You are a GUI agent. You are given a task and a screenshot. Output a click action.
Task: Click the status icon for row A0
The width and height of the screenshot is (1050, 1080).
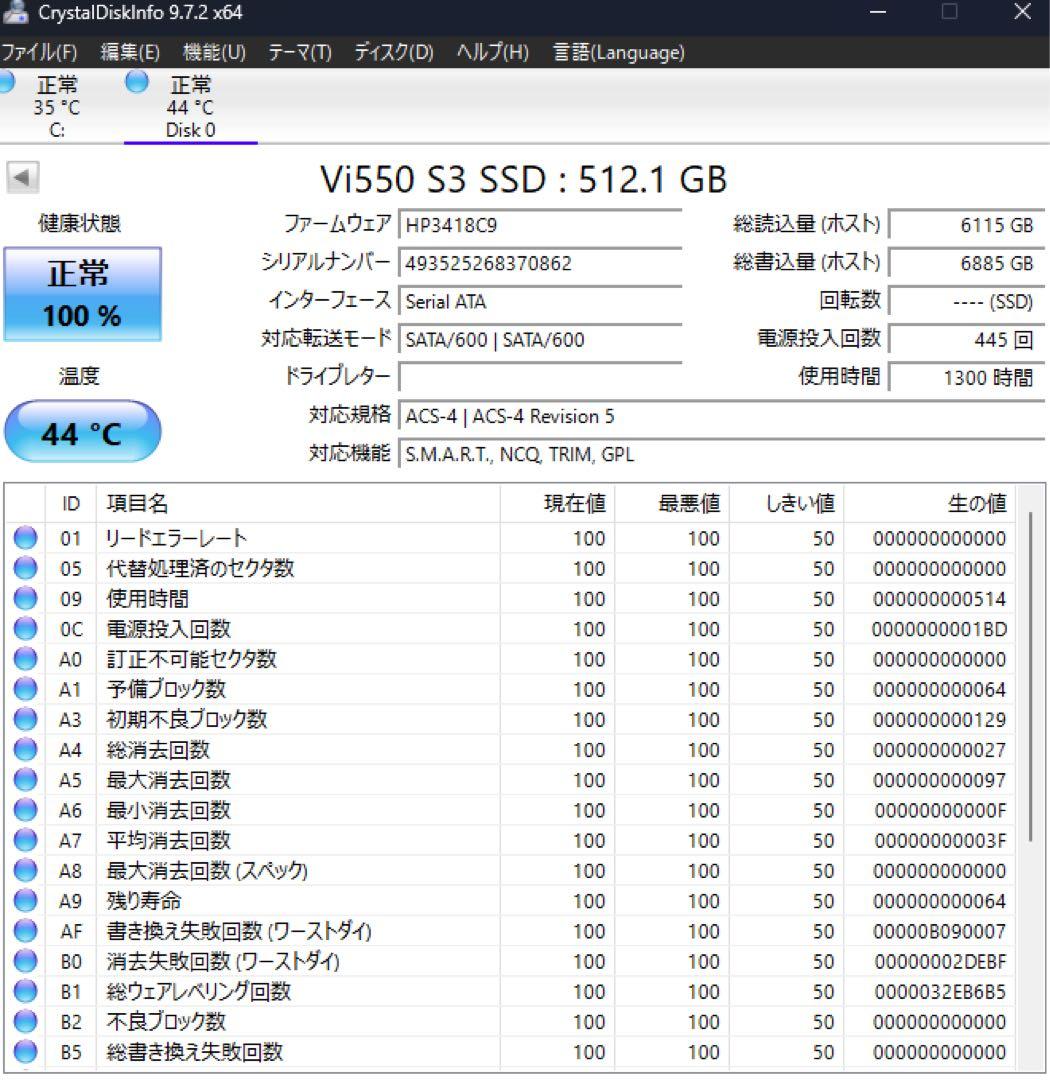click(x=25, y=658)
